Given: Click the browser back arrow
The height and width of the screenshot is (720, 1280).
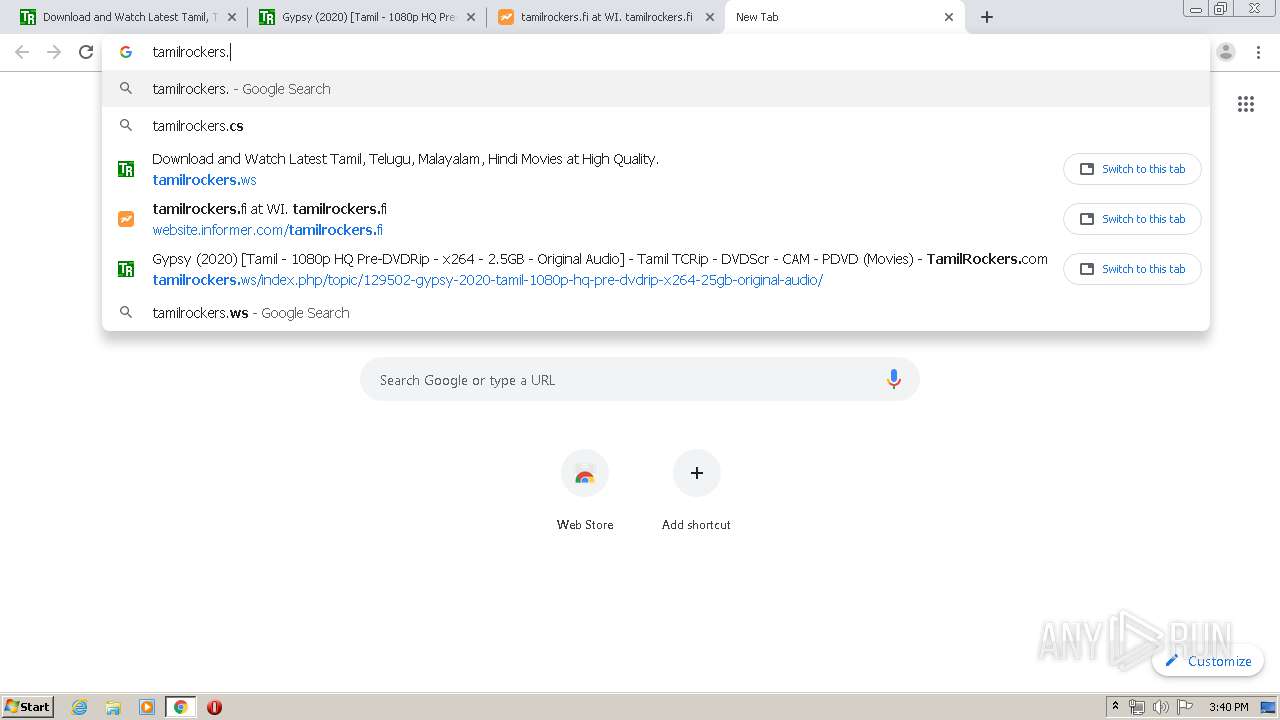Looking at the screenshot, I should 22,52.
